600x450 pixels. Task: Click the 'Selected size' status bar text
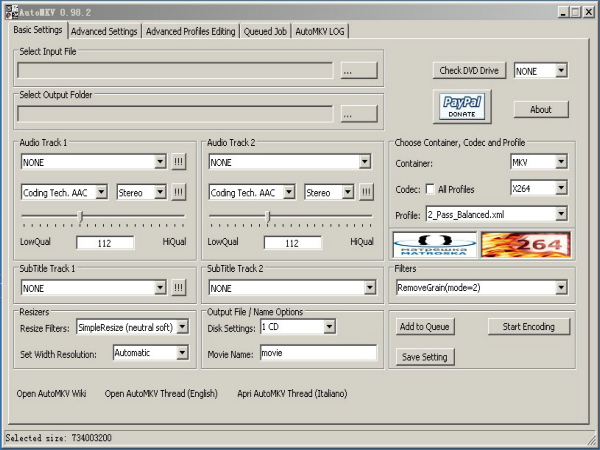pyautogui.click(x=59, y=438)
